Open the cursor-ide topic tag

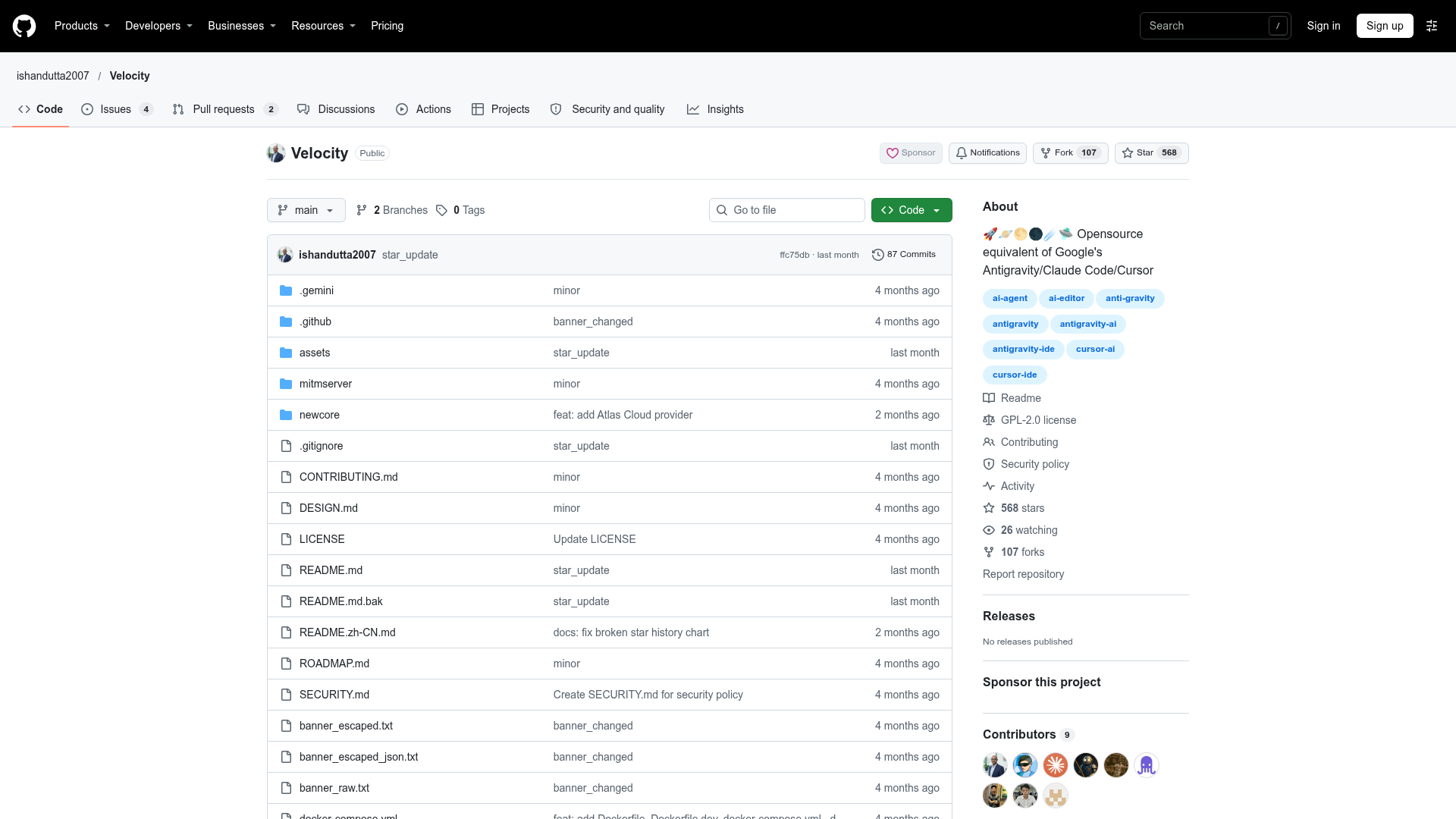1015,375
